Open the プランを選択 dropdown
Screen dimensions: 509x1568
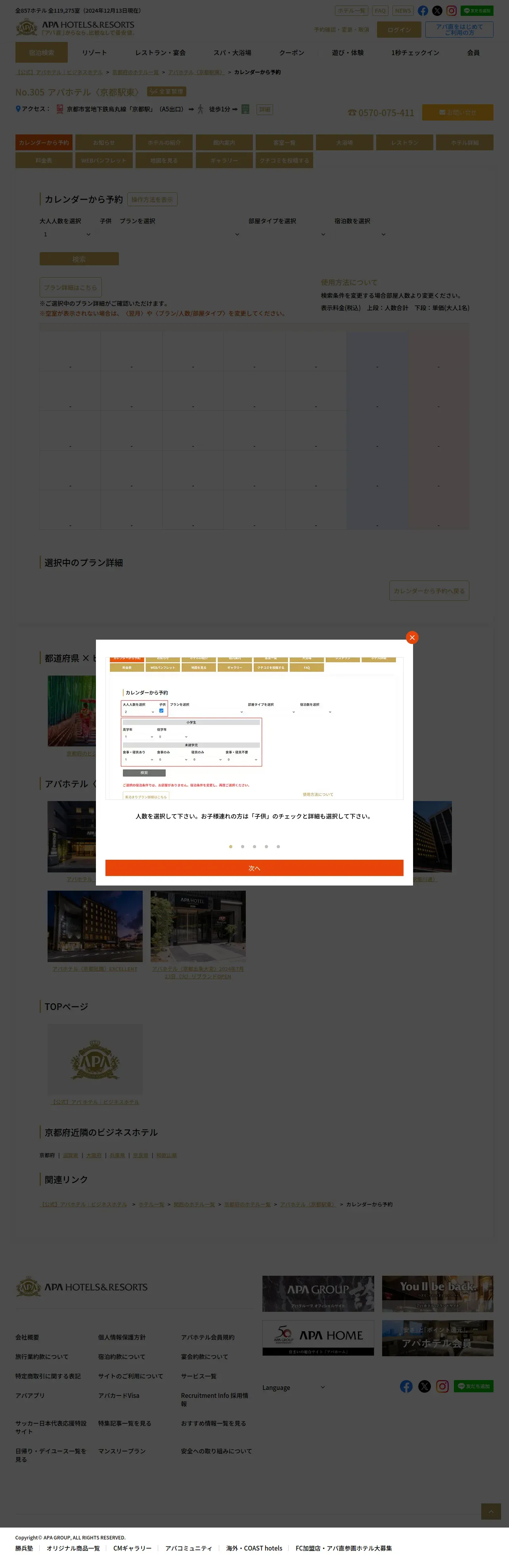point(180,234)
